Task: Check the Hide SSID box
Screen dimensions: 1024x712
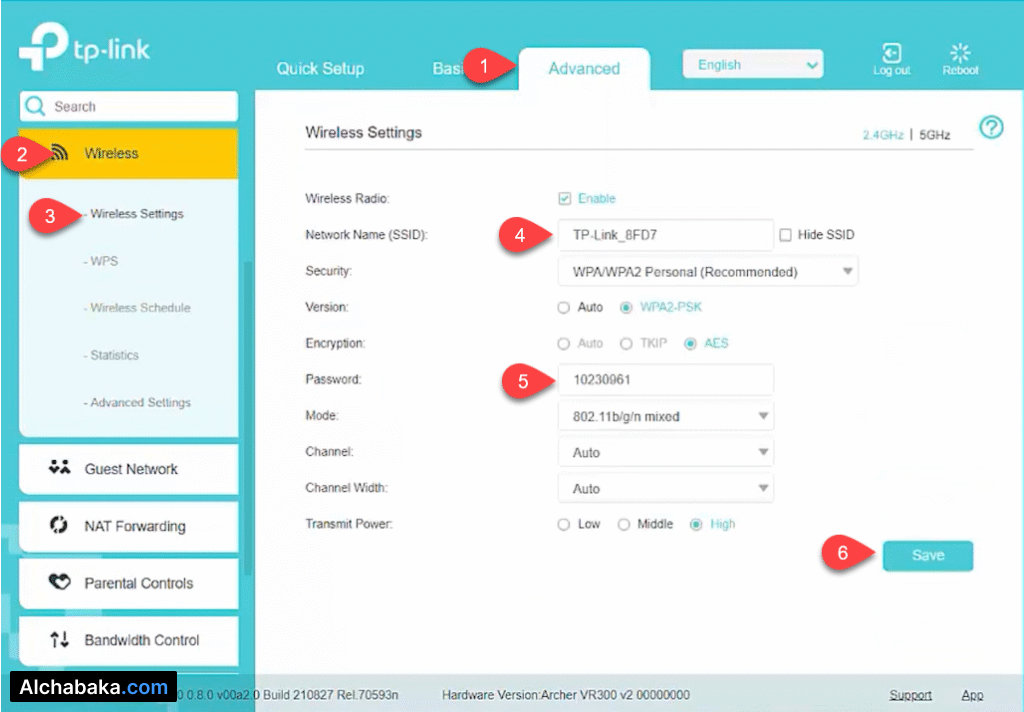Action: click(786, 234)
